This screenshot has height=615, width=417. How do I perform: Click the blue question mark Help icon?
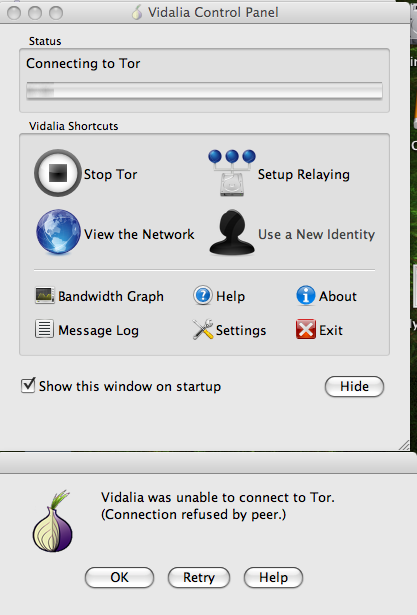[x=203, y=295]
